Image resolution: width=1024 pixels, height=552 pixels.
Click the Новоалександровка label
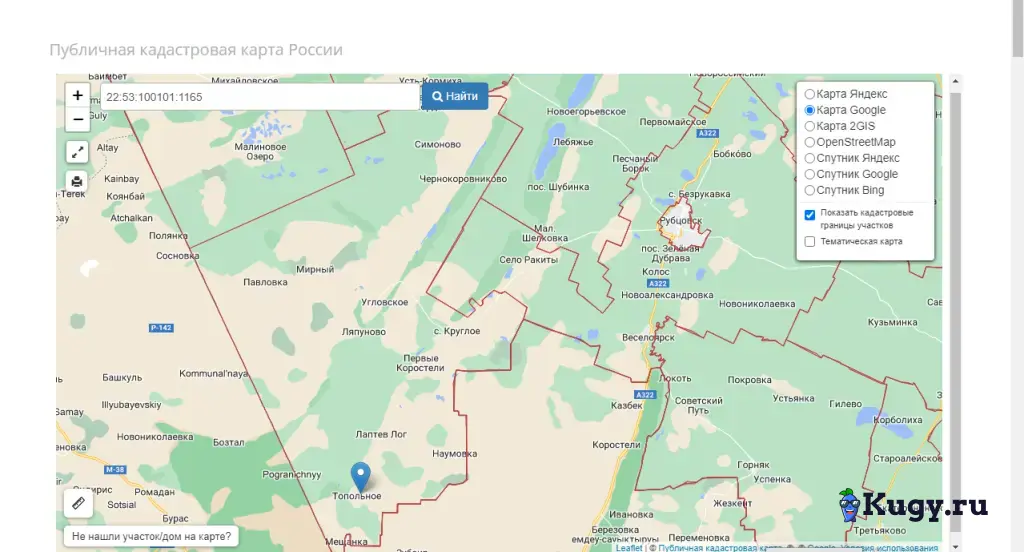[667, 295]
